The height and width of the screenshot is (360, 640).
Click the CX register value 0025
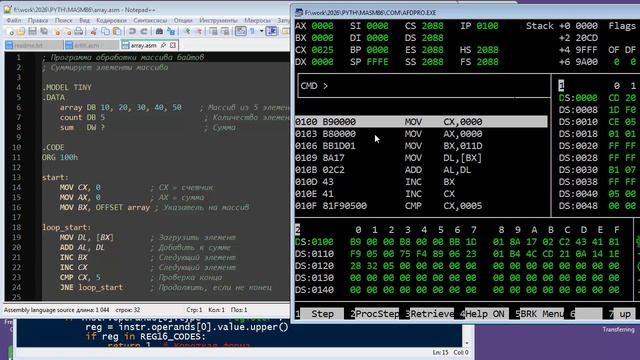322,50
